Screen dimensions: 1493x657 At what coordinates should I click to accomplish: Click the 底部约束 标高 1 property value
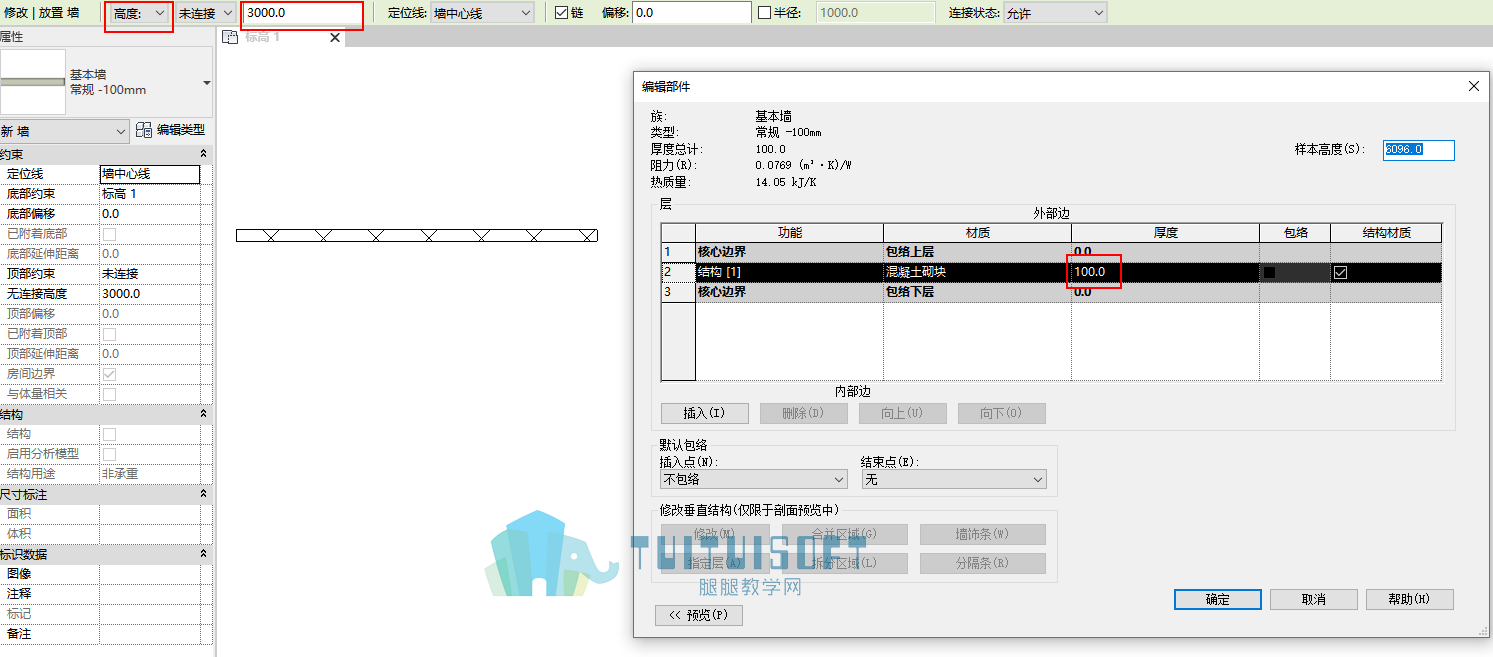[x=150, y=194]
